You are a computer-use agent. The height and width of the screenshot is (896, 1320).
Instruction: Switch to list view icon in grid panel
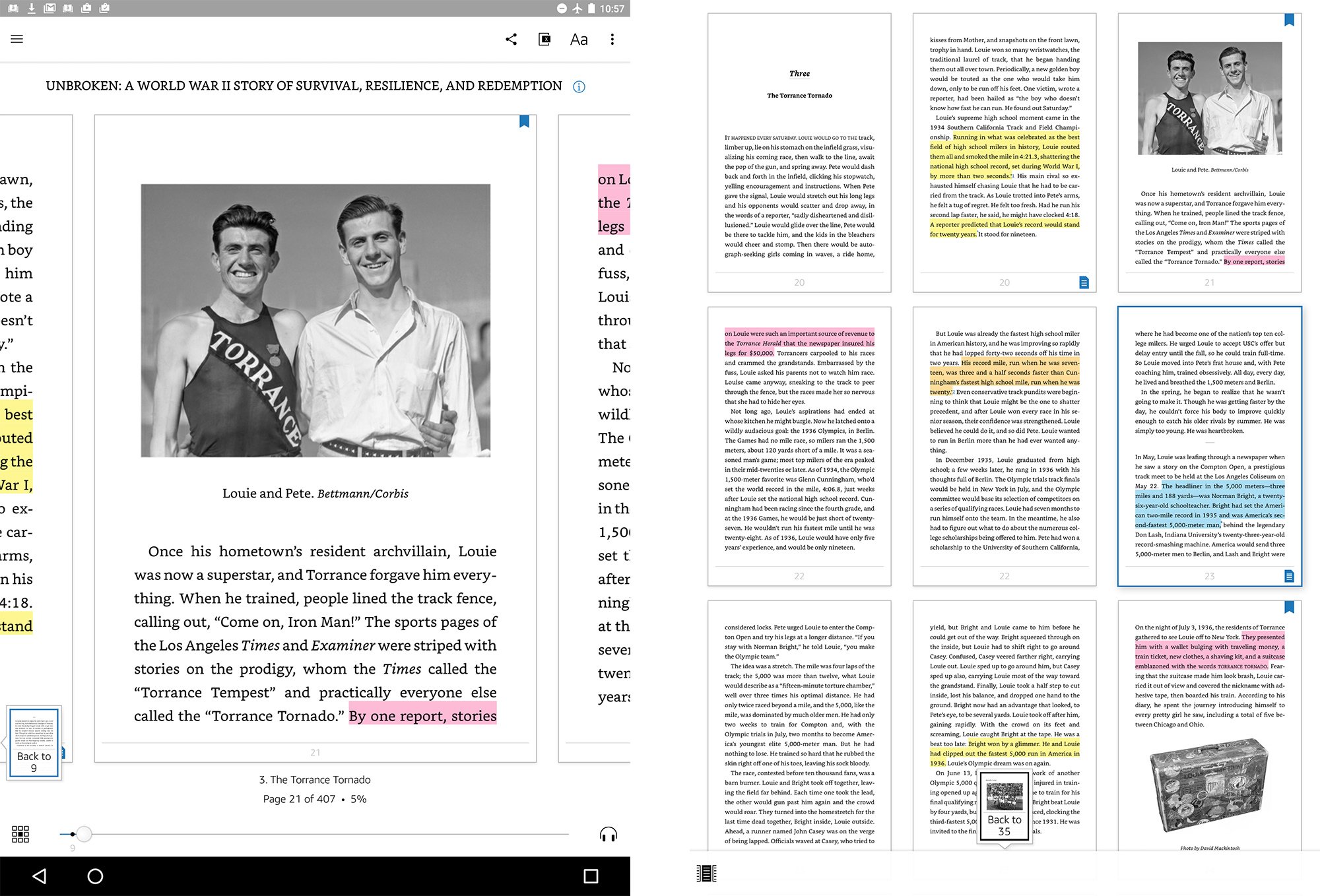[706, 874]
